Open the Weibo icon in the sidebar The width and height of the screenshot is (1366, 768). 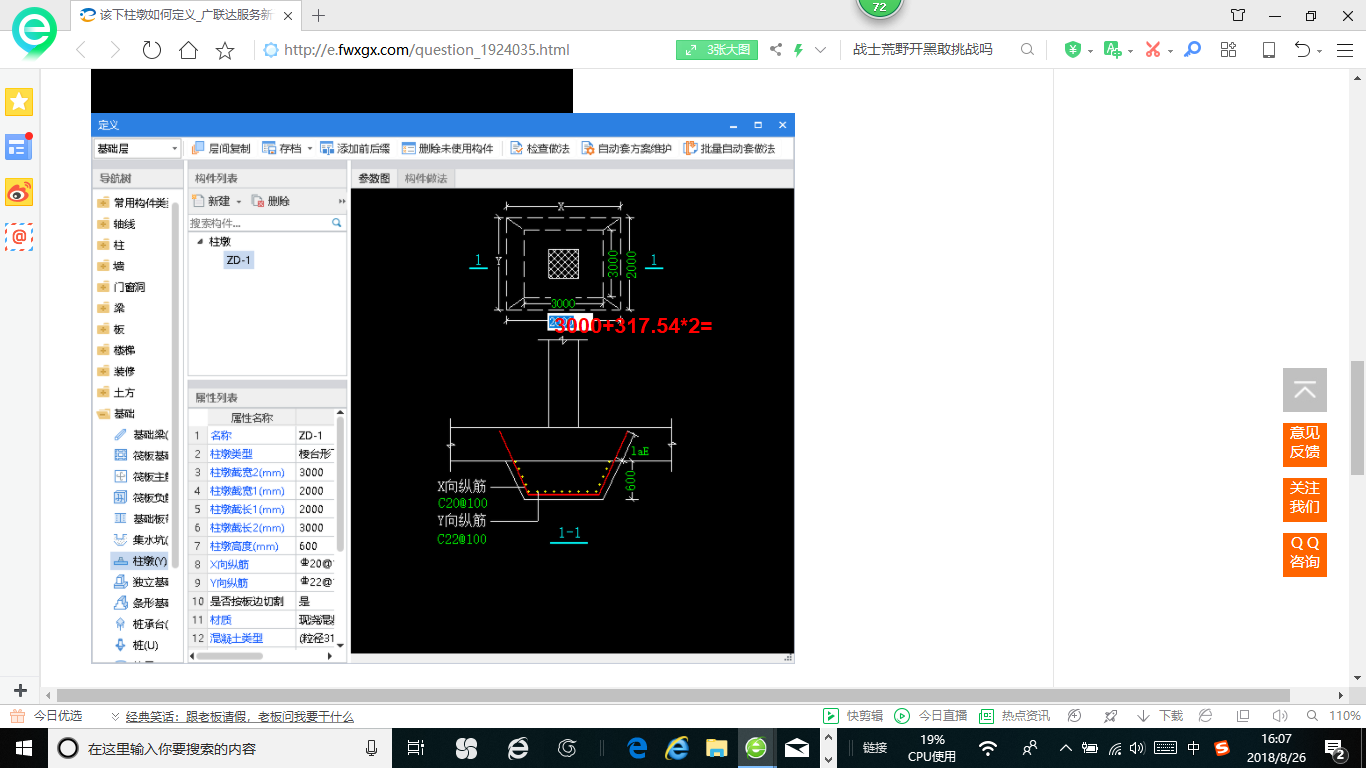(19, 193)
